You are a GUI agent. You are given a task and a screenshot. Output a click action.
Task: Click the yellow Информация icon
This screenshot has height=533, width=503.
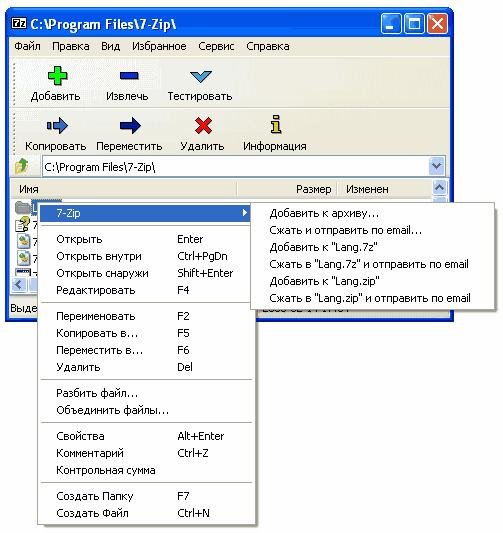(276, 124)
